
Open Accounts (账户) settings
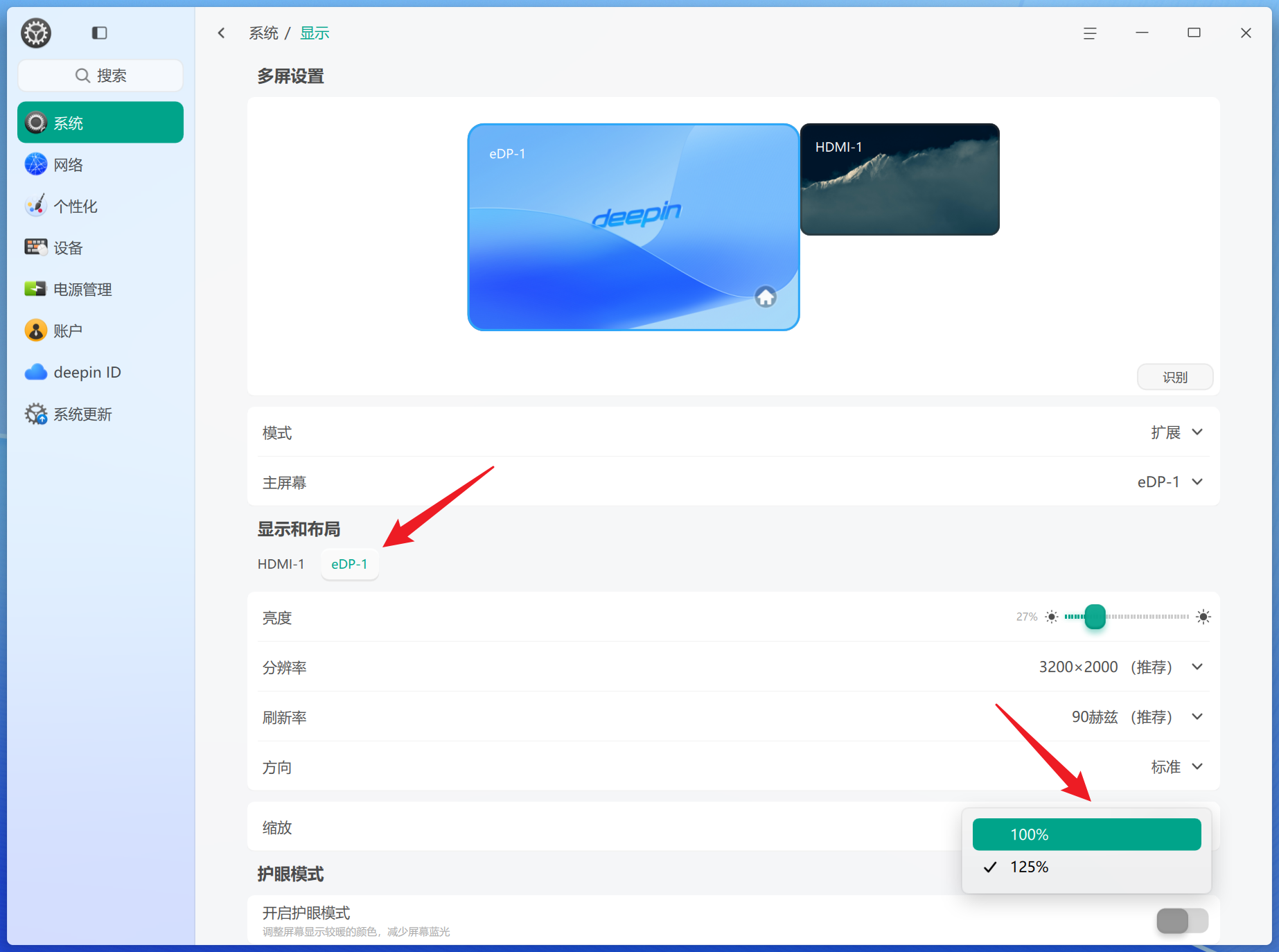pyautogui.click(x=100, y=330)
